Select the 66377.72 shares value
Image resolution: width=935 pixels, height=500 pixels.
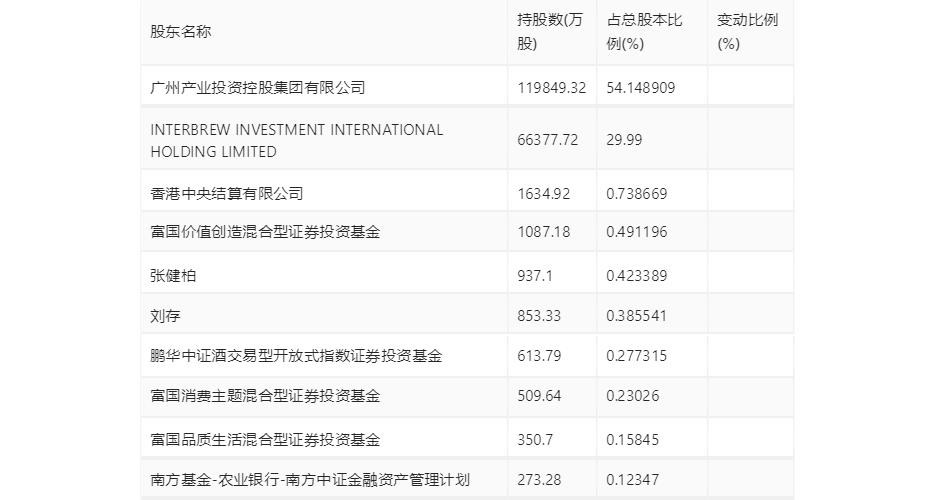click(547, 139)
